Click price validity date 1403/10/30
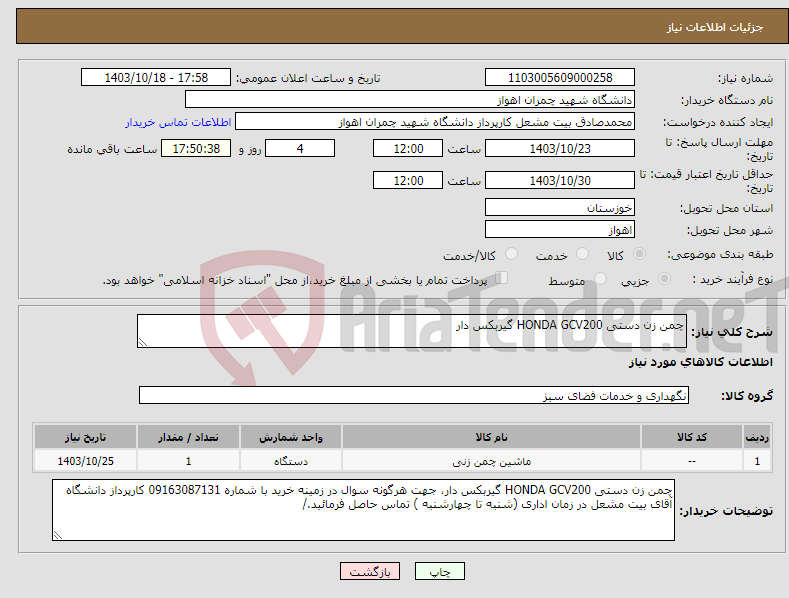789x598 pixels. (x=560, y=180)
